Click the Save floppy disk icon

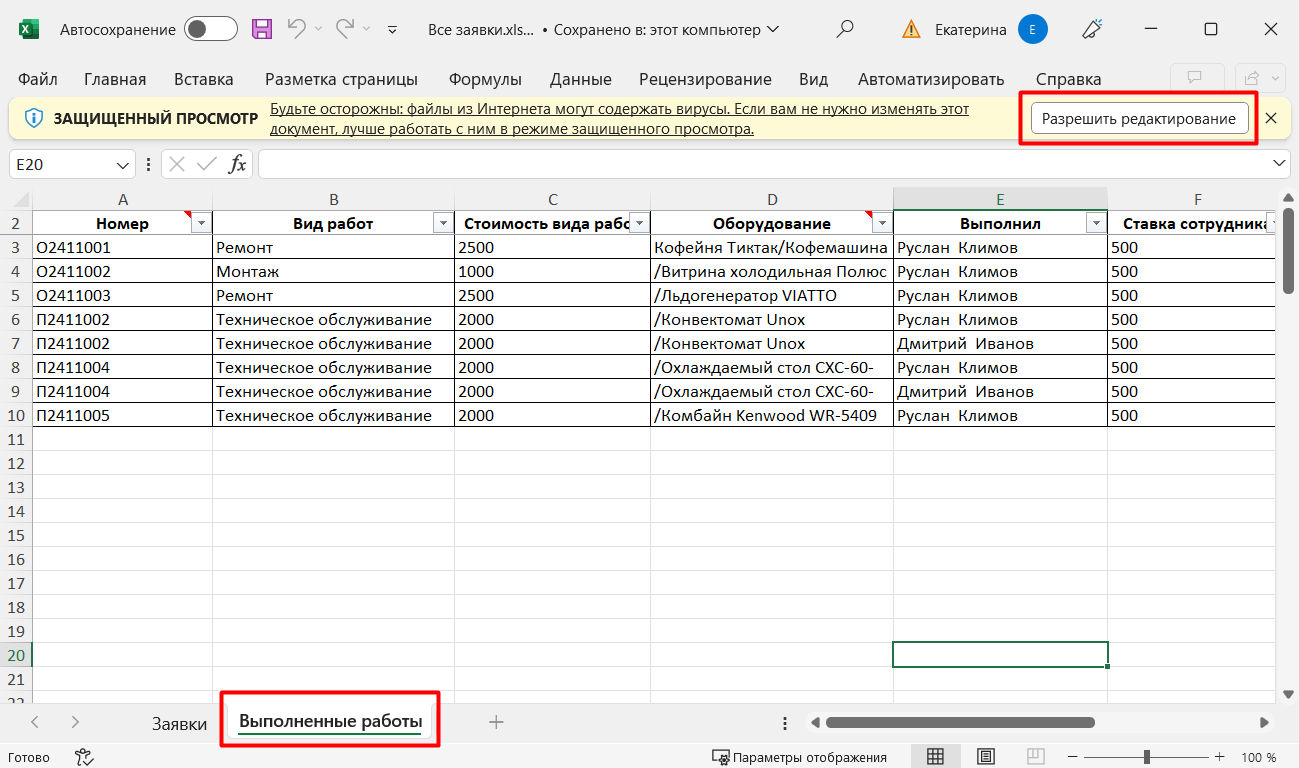coord(262,29)
